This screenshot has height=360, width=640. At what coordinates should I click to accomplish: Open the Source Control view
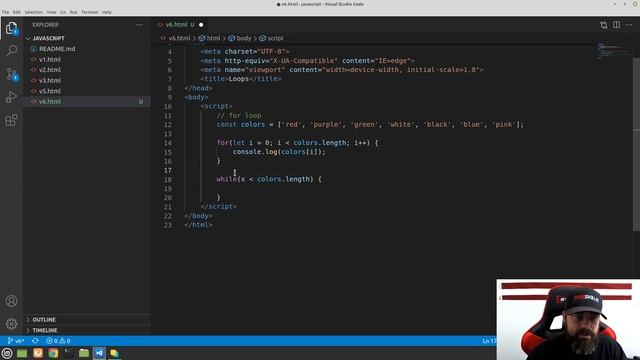tap(11, 74)
